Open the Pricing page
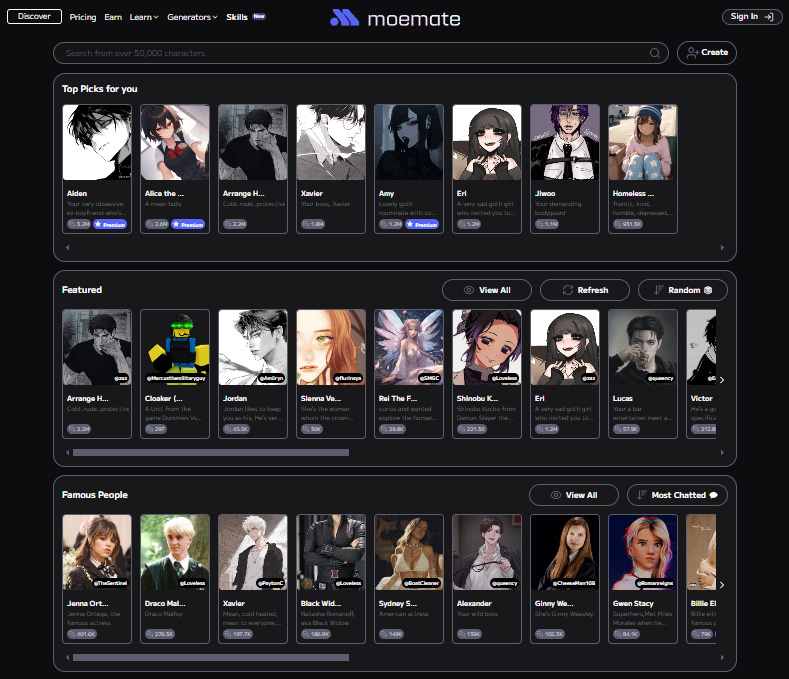Screen dimensions: 789x679 pyautogui.click(x=83, y=17)
